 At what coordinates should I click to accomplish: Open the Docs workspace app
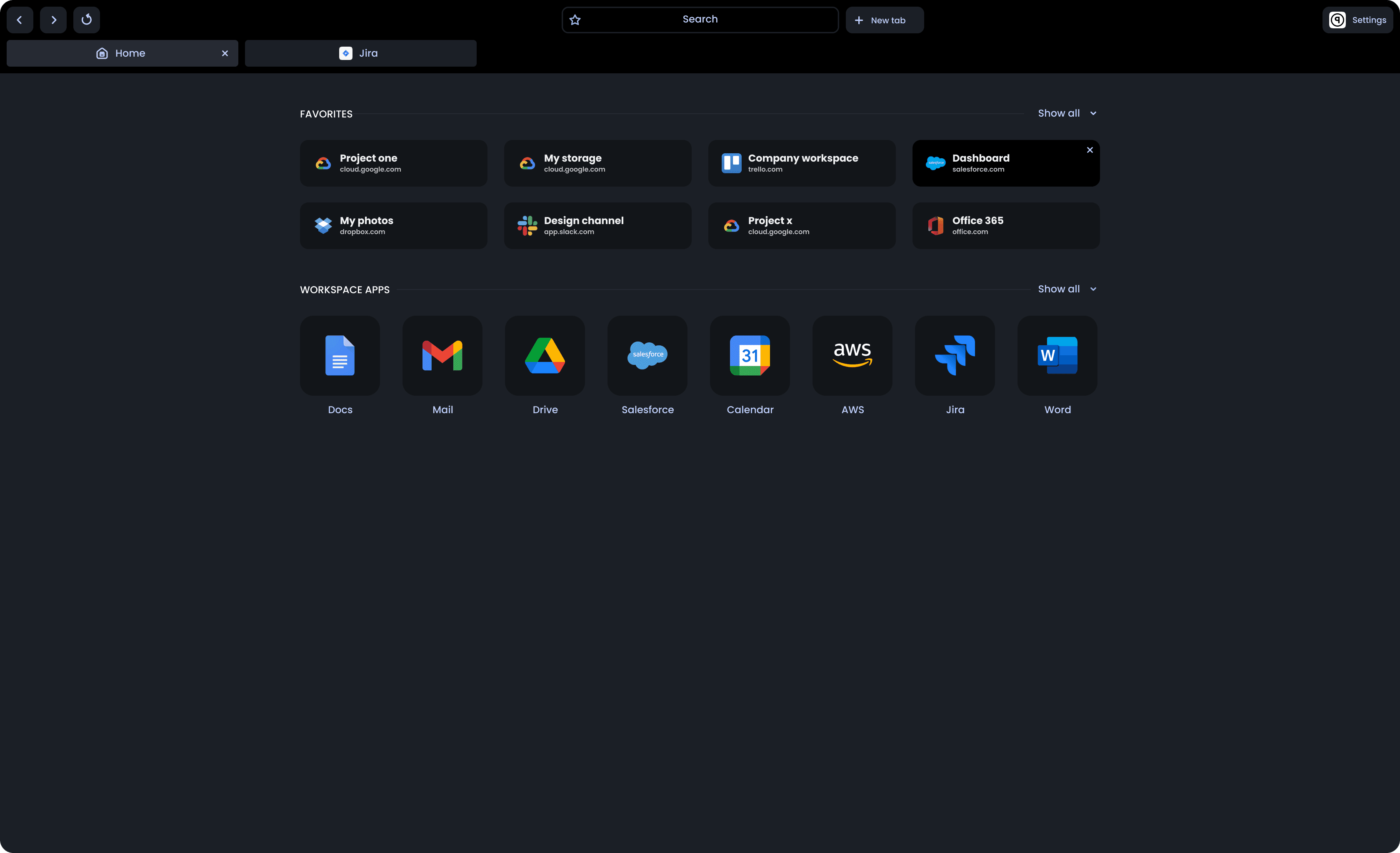[x=340, y=356]
